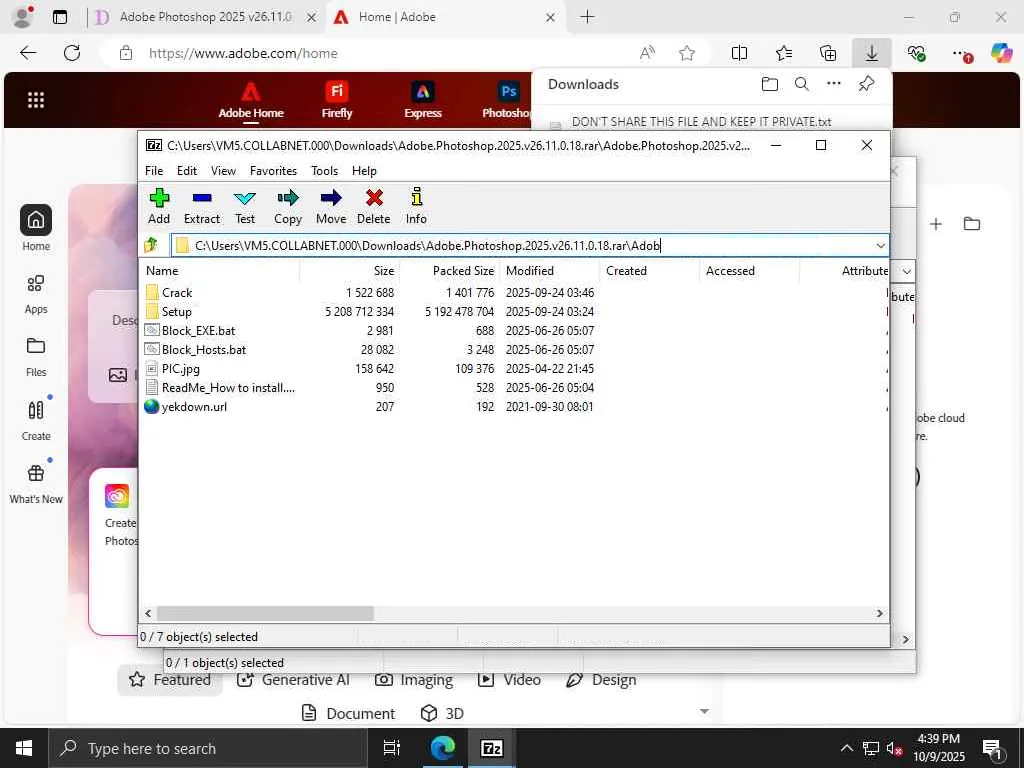Switch to the Adobe Photoshop 2025 browser tab
This screenshot has width=1024, height=768.
click(204, 17)
